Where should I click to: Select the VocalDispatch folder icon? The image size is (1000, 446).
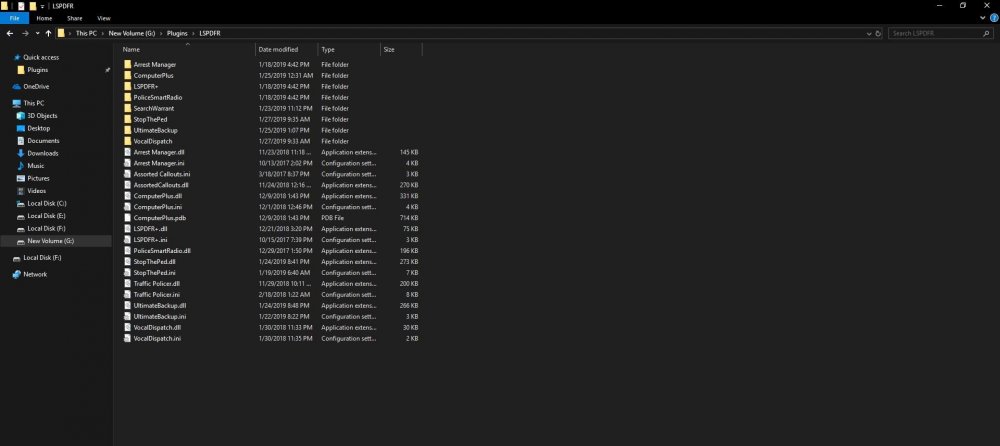(x=128, y=141)
